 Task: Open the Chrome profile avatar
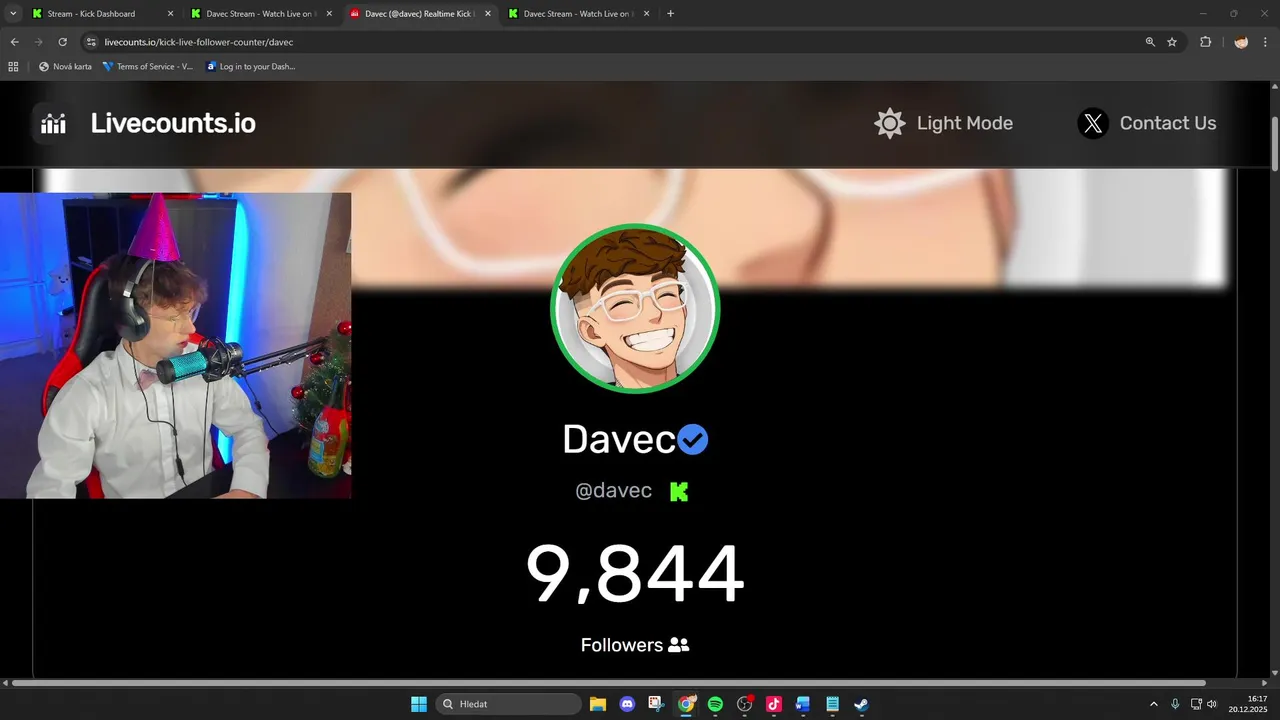point(1241,42)
